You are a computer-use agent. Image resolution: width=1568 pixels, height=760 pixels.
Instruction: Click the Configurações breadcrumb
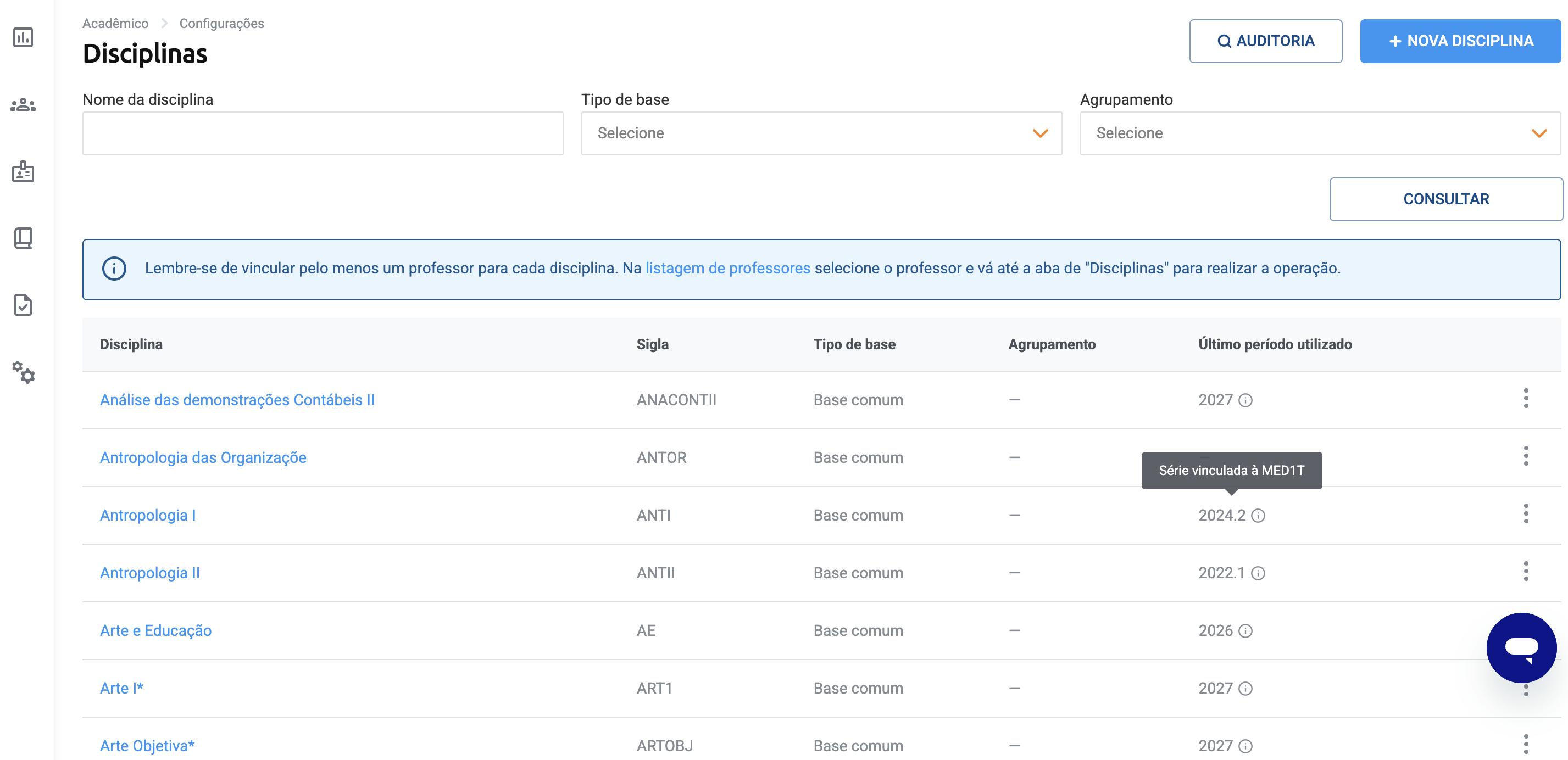coord(221,23)
